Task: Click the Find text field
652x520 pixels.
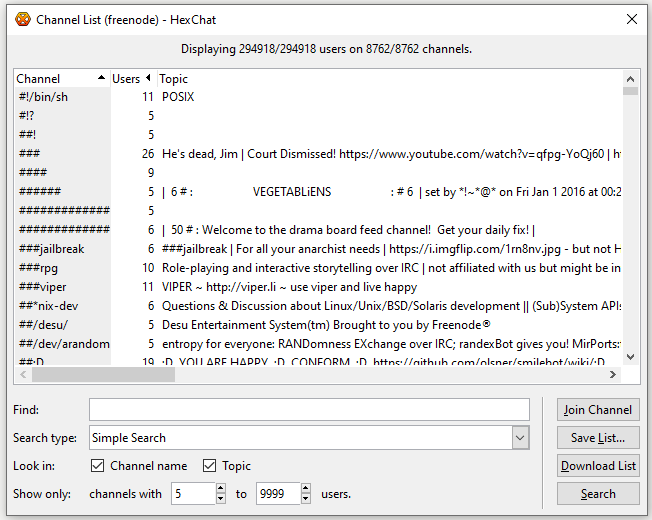Action: 309,409
